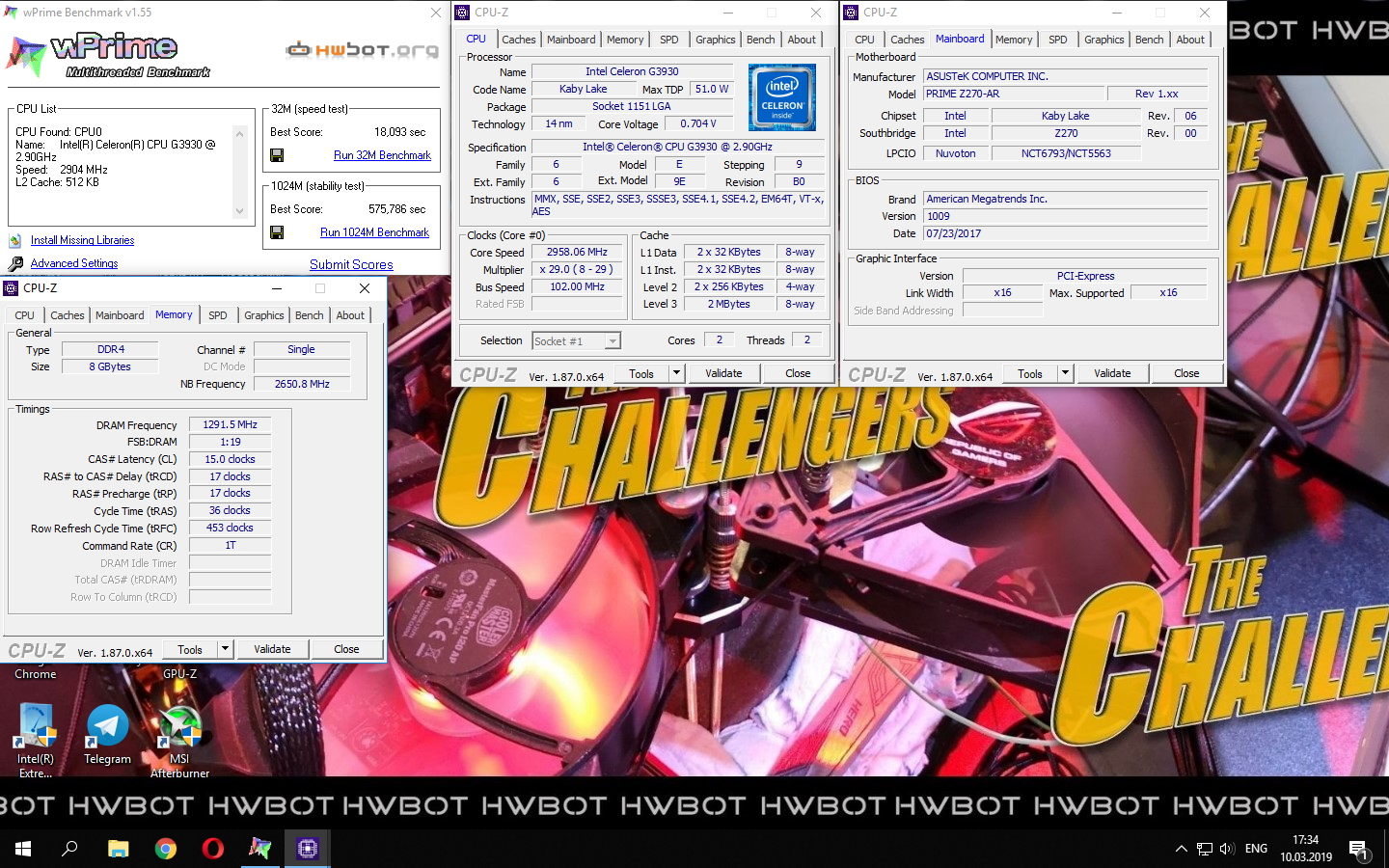Image resolution: width=1389 pixels, height=868 pixels.
Task: Click the Core Speed 2958.06 MHz value
Action: tap(577, 253)
